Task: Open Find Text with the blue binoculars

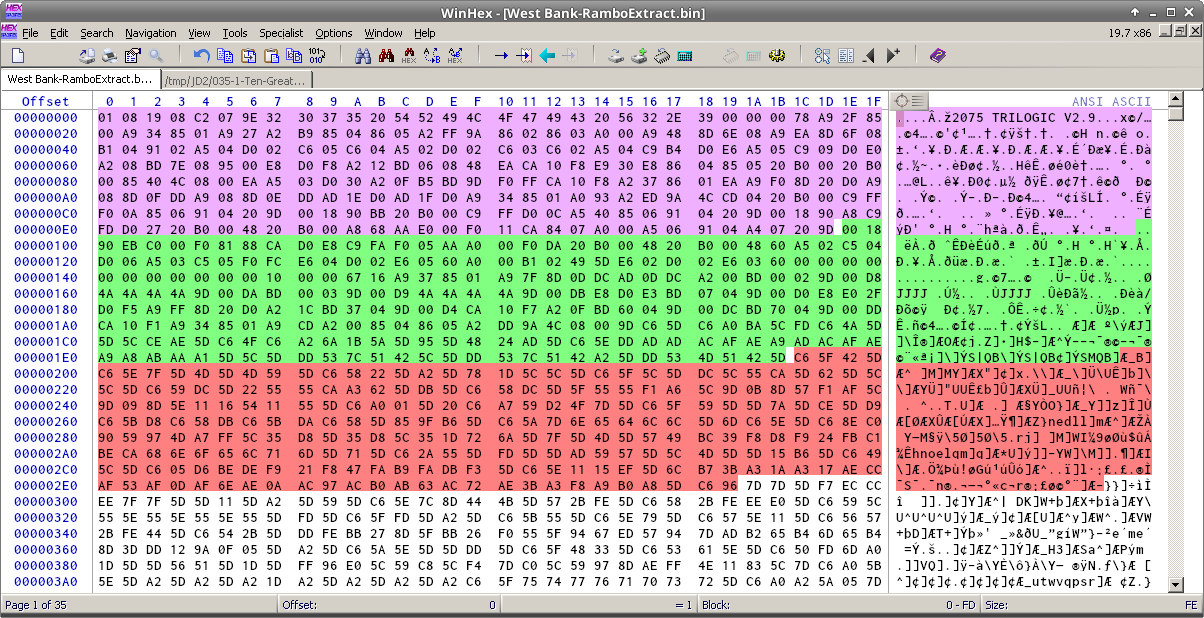Action: click(x=363, y=56)
